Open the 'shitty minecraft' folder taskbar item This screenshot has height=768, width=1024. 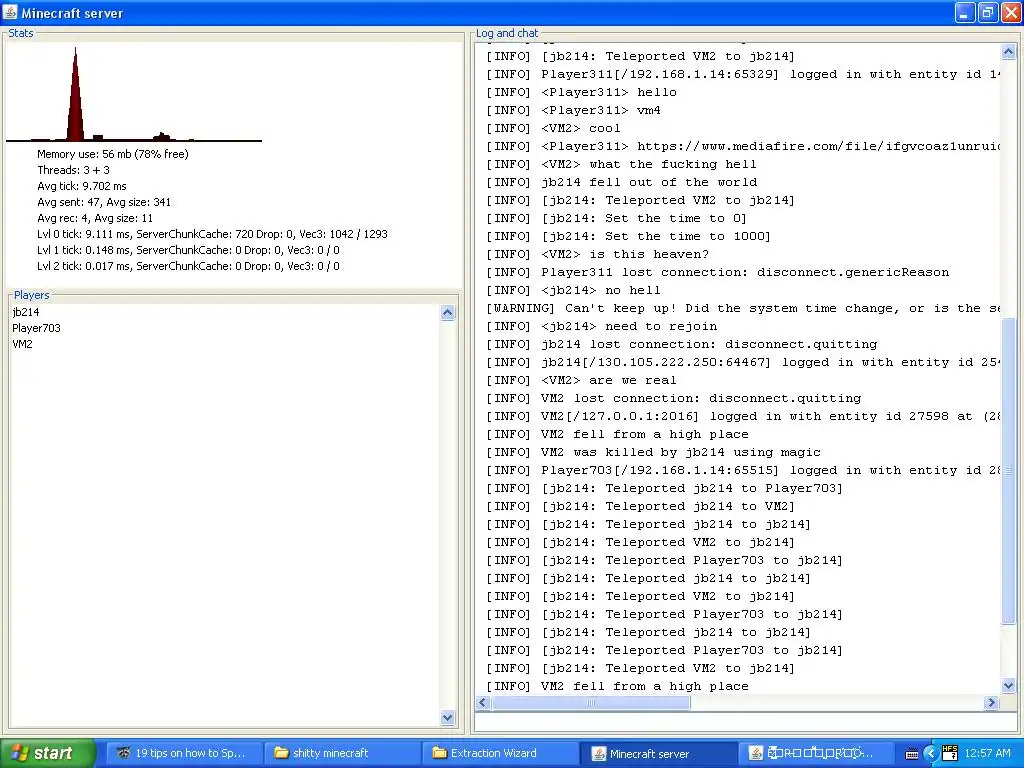(342, 753)
